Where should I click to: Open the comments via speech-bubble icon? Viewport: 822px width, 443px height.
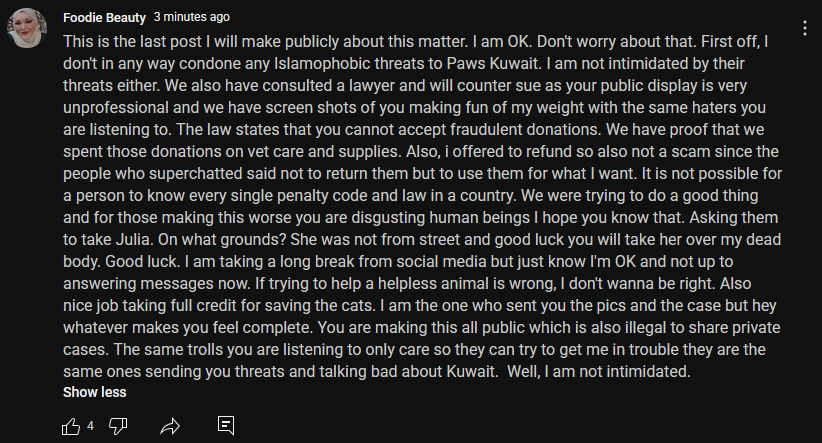tap(226, 425)
